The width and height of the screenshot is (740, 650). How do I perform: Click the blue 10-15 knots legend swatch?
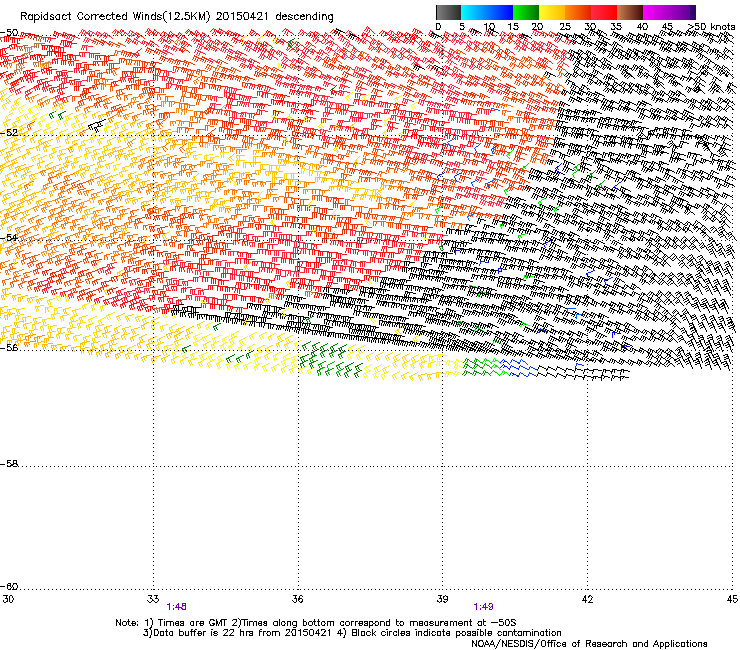(500, 12)
